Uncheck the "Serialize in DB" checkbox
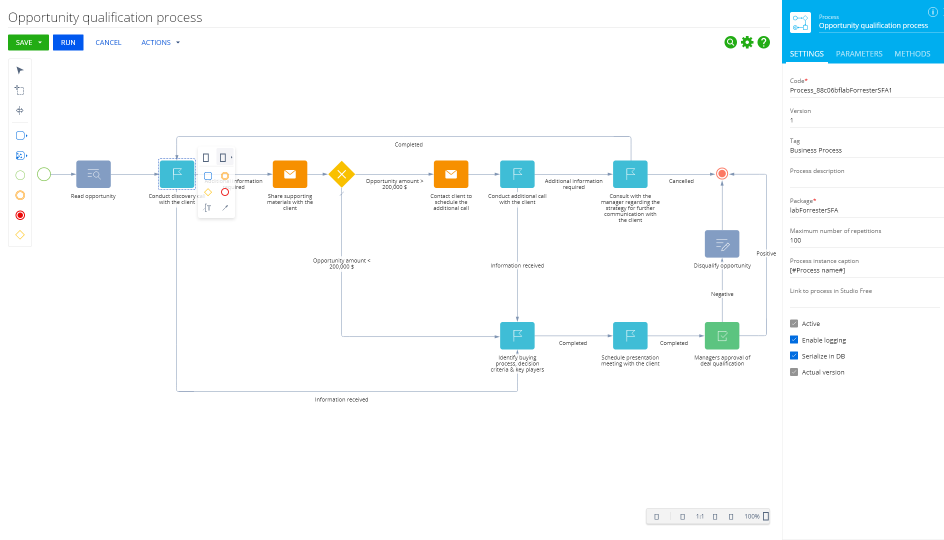 794,356
